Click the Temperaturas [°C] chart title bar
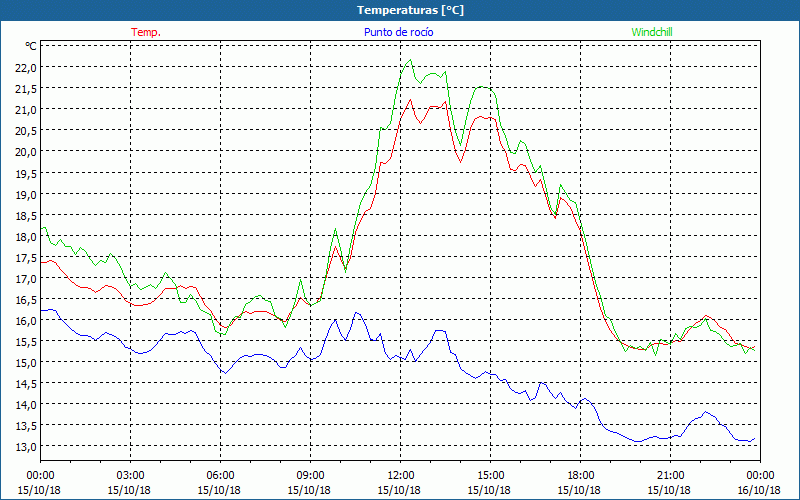The width and height of the screenshot is (800, 500). click(x=400, y=10)
